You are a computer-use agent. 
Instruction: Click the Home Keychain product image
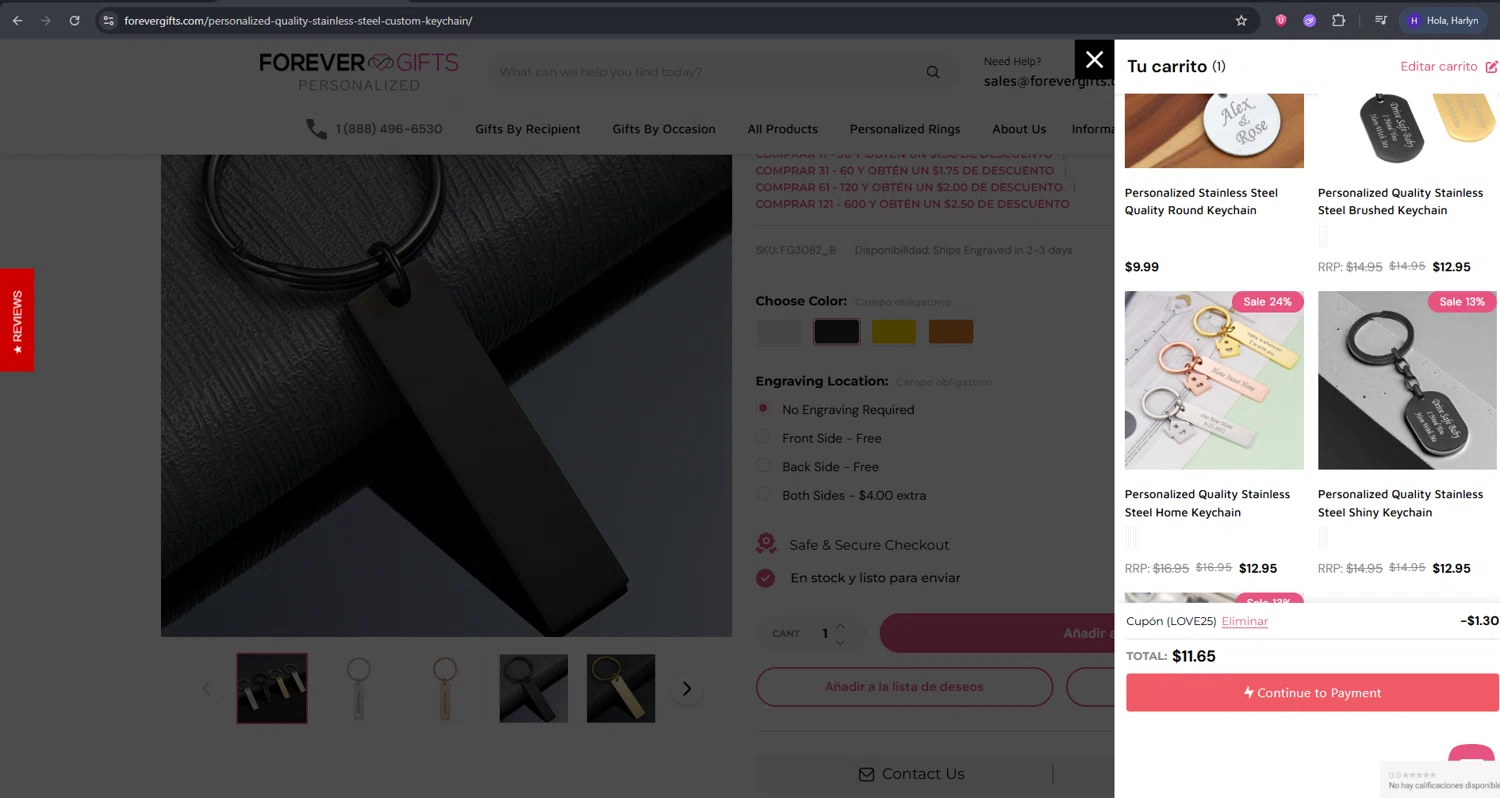[x=1214, y=380]
